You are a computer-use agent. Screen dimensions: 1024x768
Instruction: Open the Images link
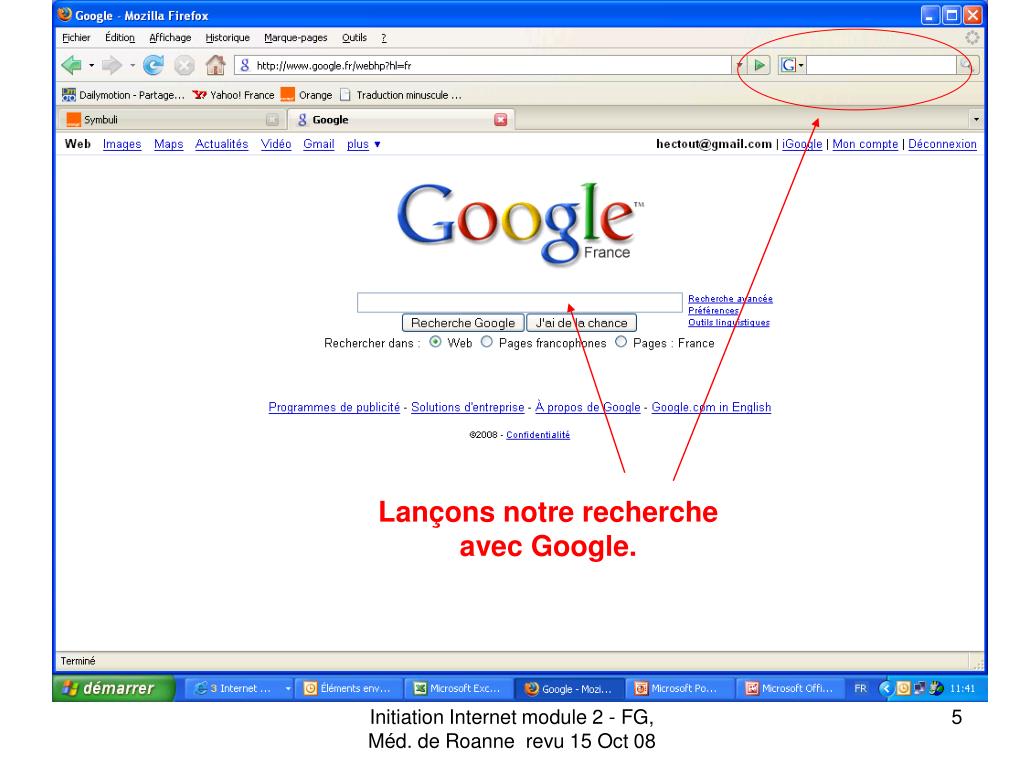coord(122,144)
